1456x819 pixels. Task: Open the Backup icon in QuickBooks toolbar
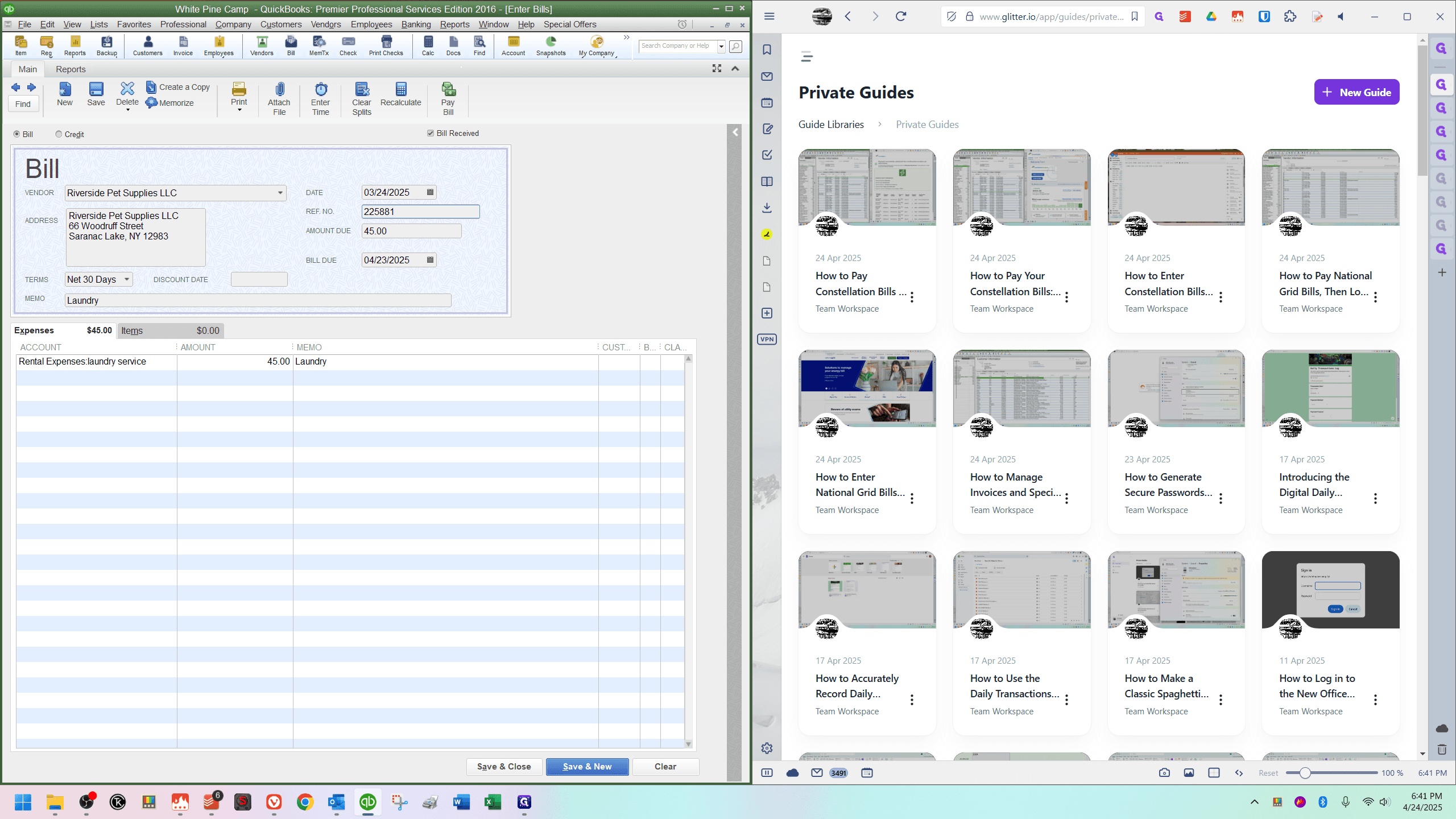(x=106, y=45)
